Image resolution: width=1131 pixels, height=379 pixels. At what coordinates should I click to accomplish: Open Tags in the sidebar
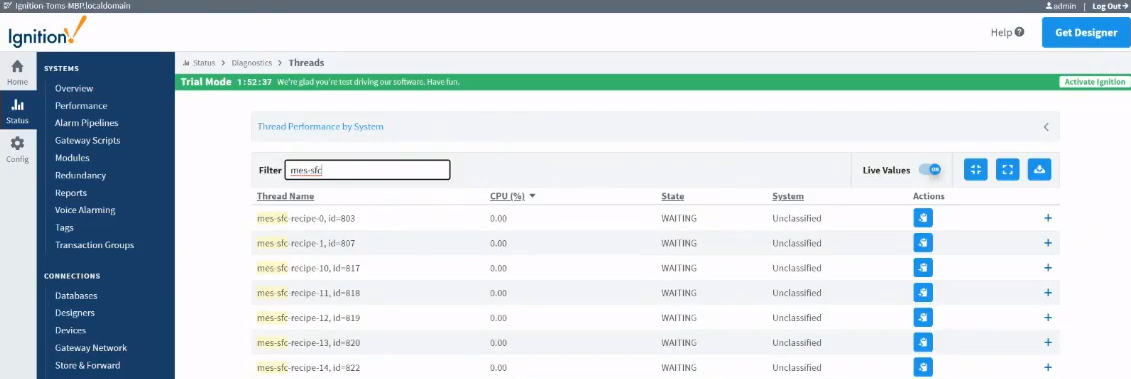coord(64,227)
